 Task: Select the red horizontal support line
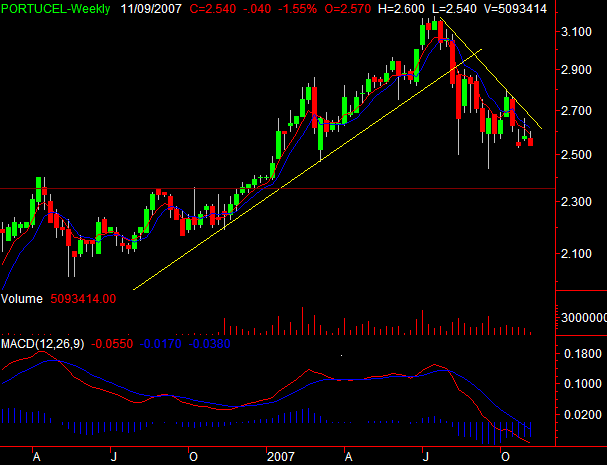[x=277, y=189]
